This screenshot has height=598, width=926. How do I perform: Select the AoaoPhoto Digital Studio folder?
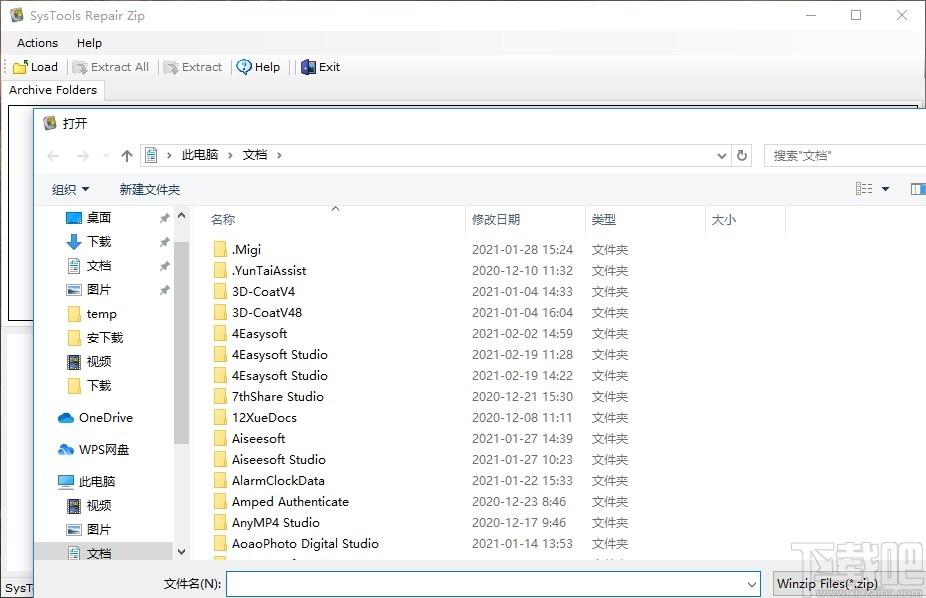coord(305,544)
